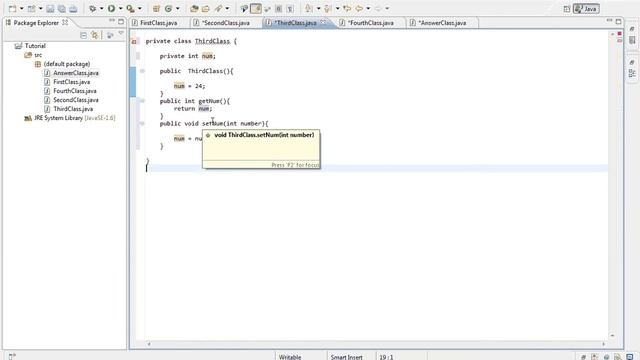Click the Save toolbar icon

tap(50, 9)
